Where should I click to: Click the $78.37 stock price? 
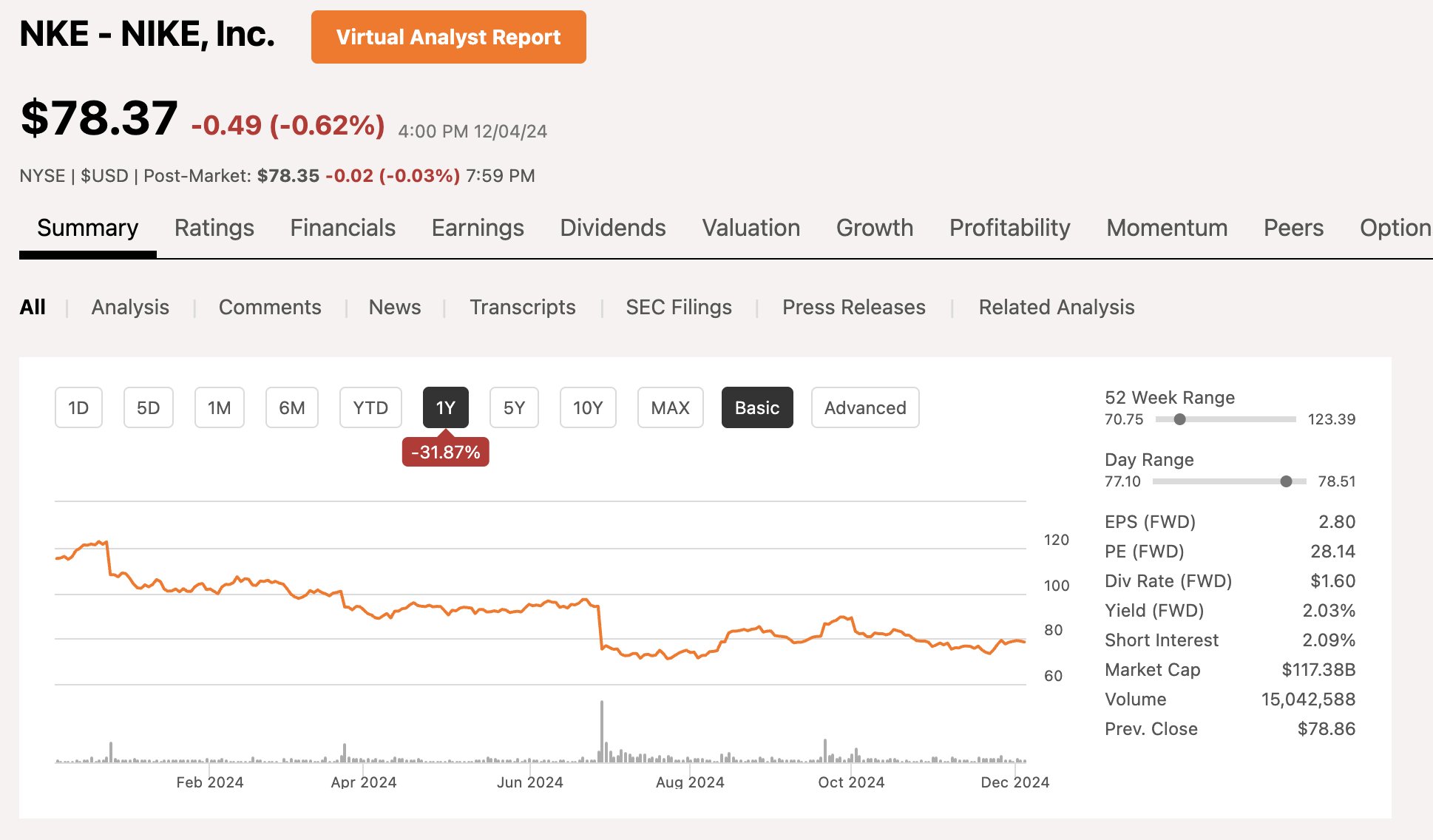pos(99,118)
